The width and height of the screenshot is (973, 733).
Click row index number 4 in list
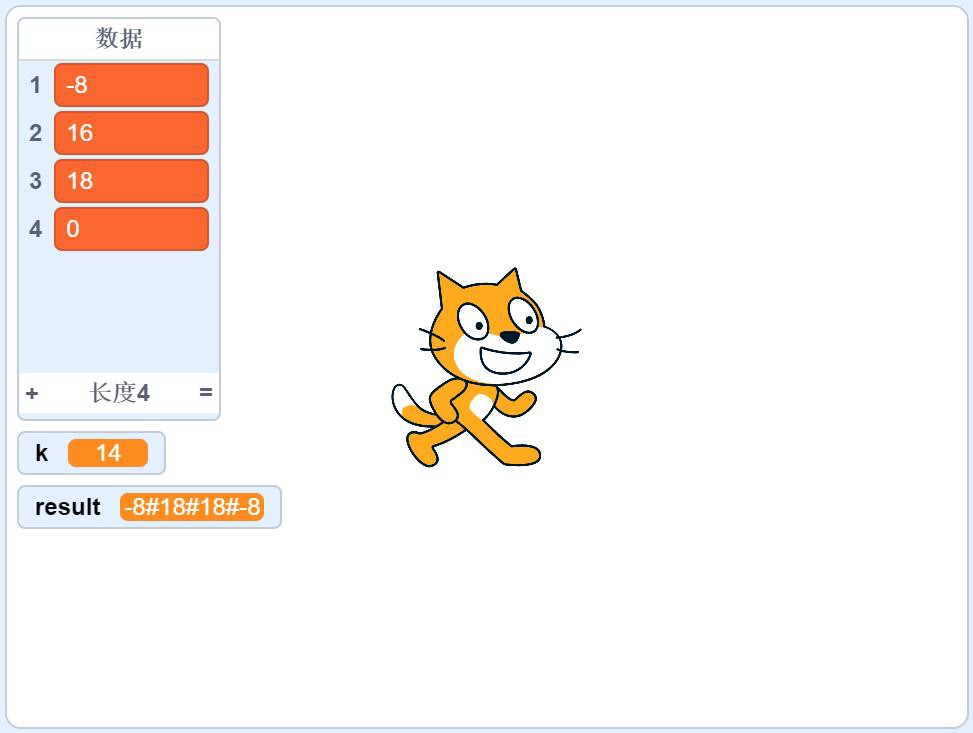pos(35,229)
